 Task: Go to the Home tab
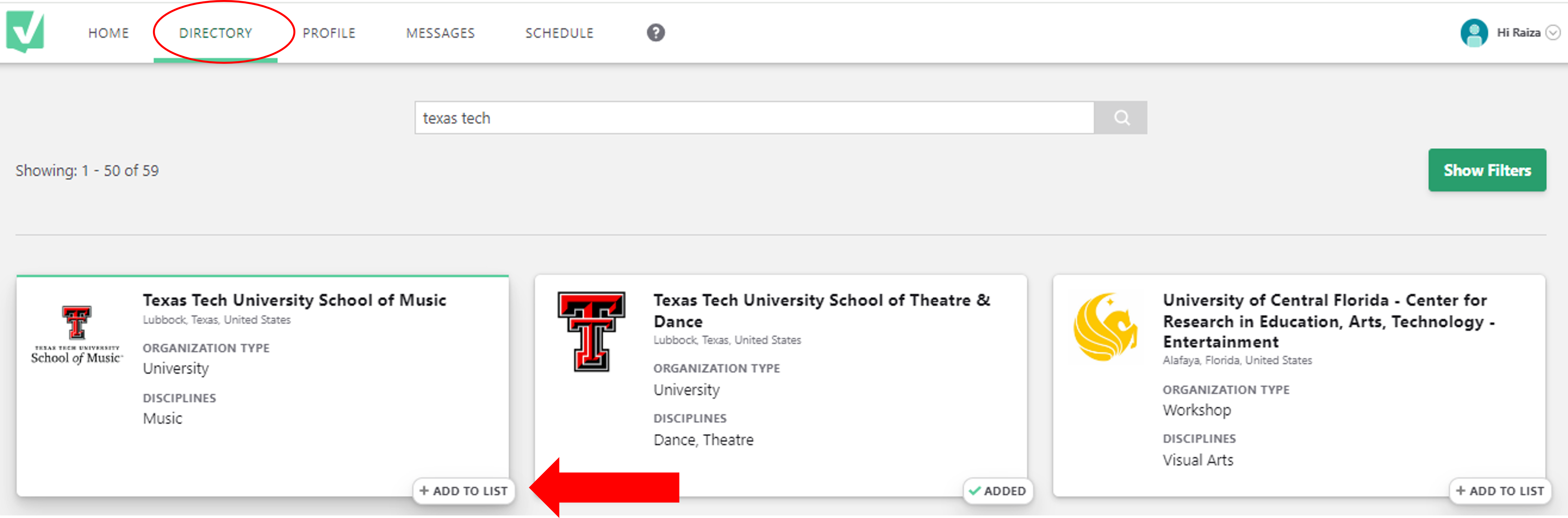click(x=108, y=34)
